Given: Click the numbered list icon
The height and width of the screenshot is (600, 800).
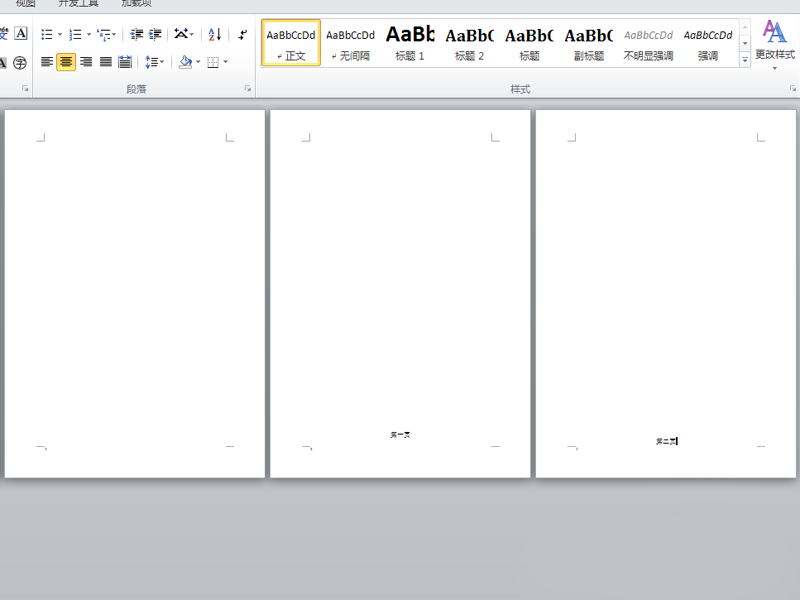Looking at the screenshot, I should [x=75, y=34].
